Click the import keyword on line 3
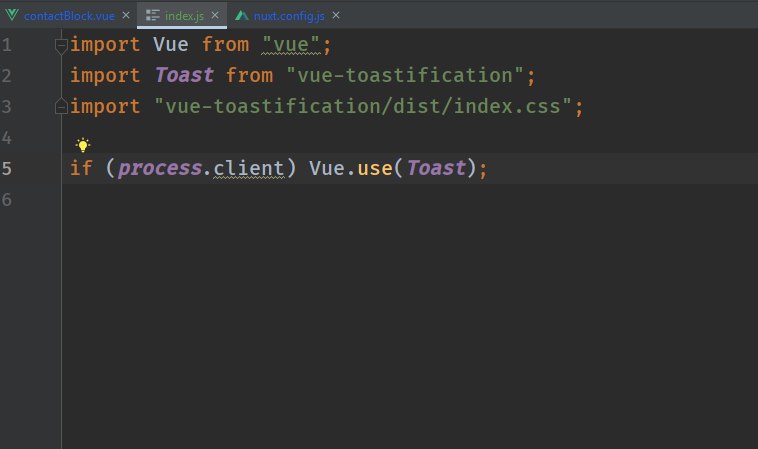Screen dimensions: 758x449 coord(105,107)
